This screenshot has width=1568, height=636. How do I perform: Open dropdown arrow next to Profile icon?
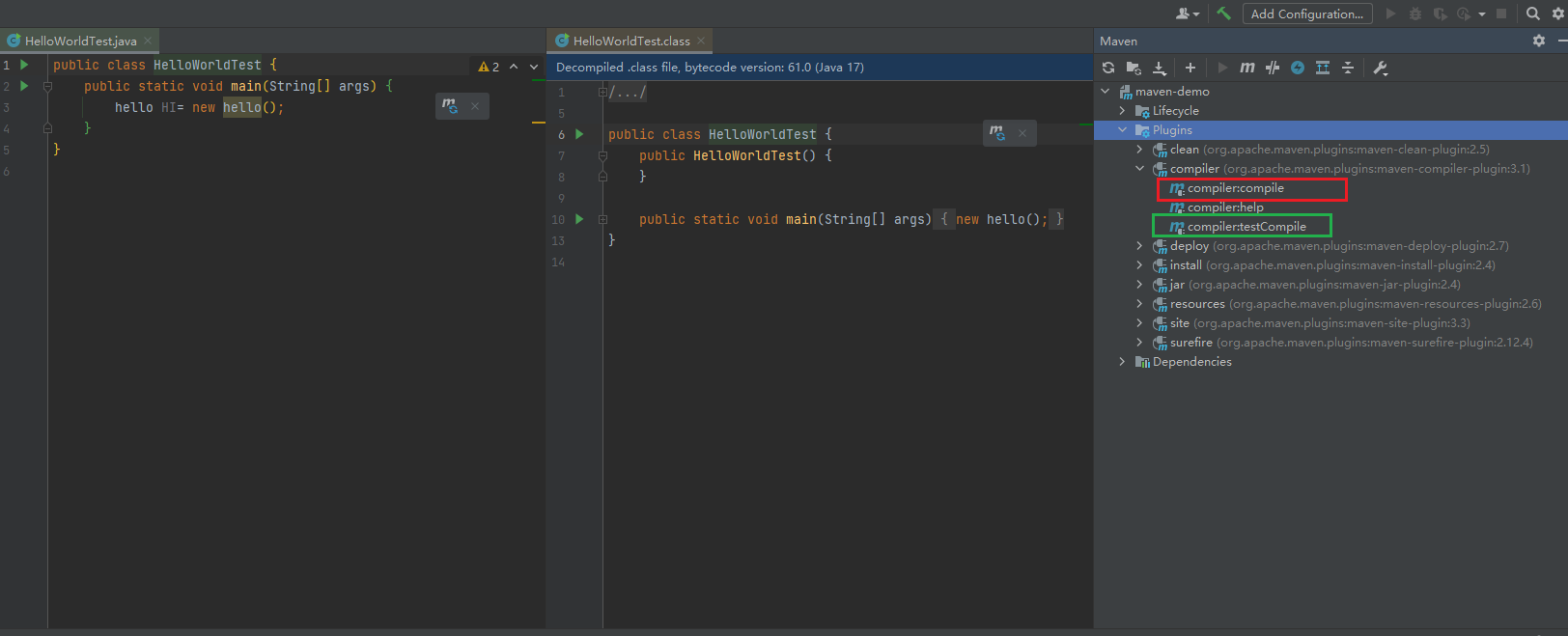pos(1482,14)
